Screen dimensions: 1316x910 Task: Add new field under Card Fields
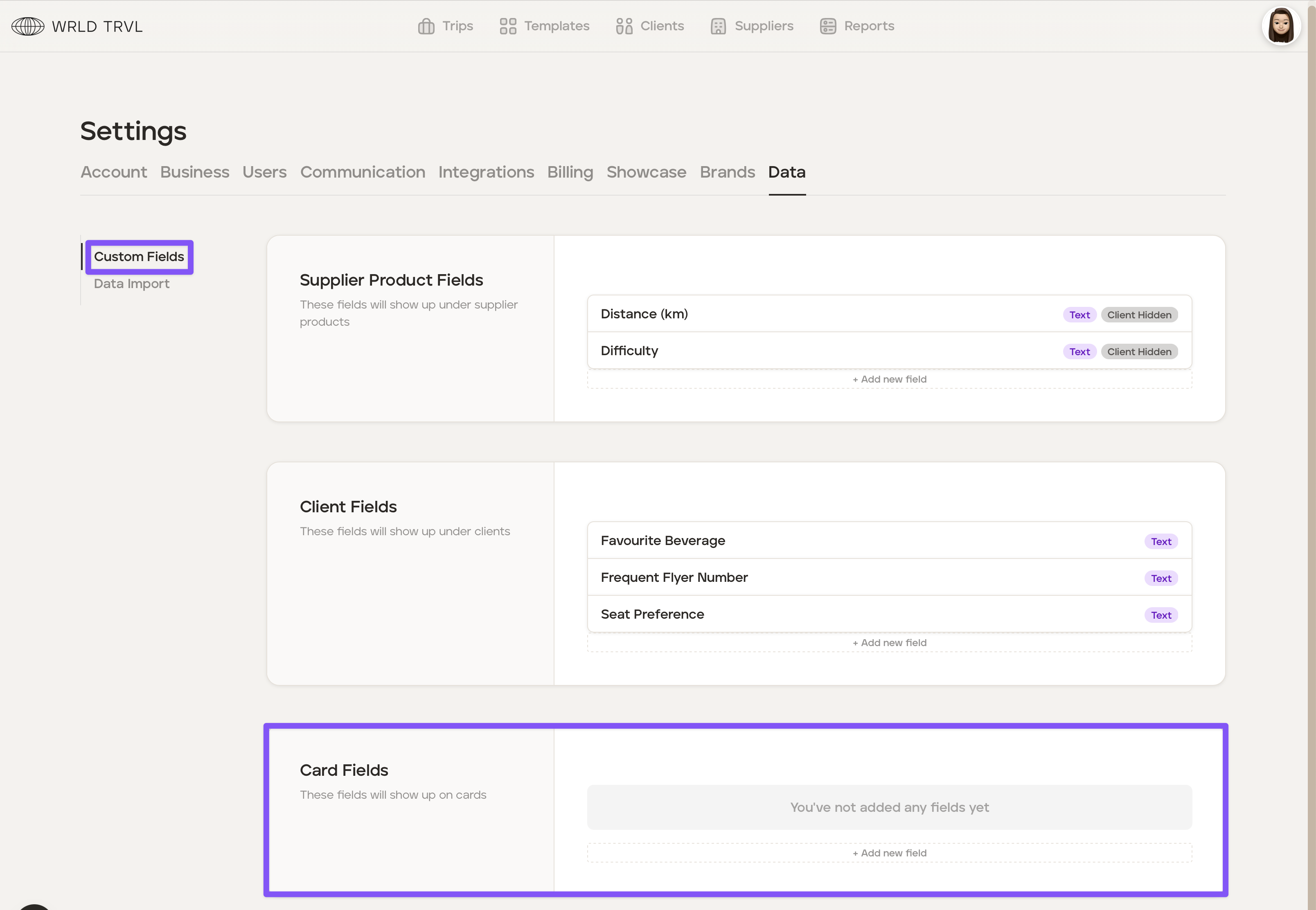pyautogui.click(x=889, y=854)
